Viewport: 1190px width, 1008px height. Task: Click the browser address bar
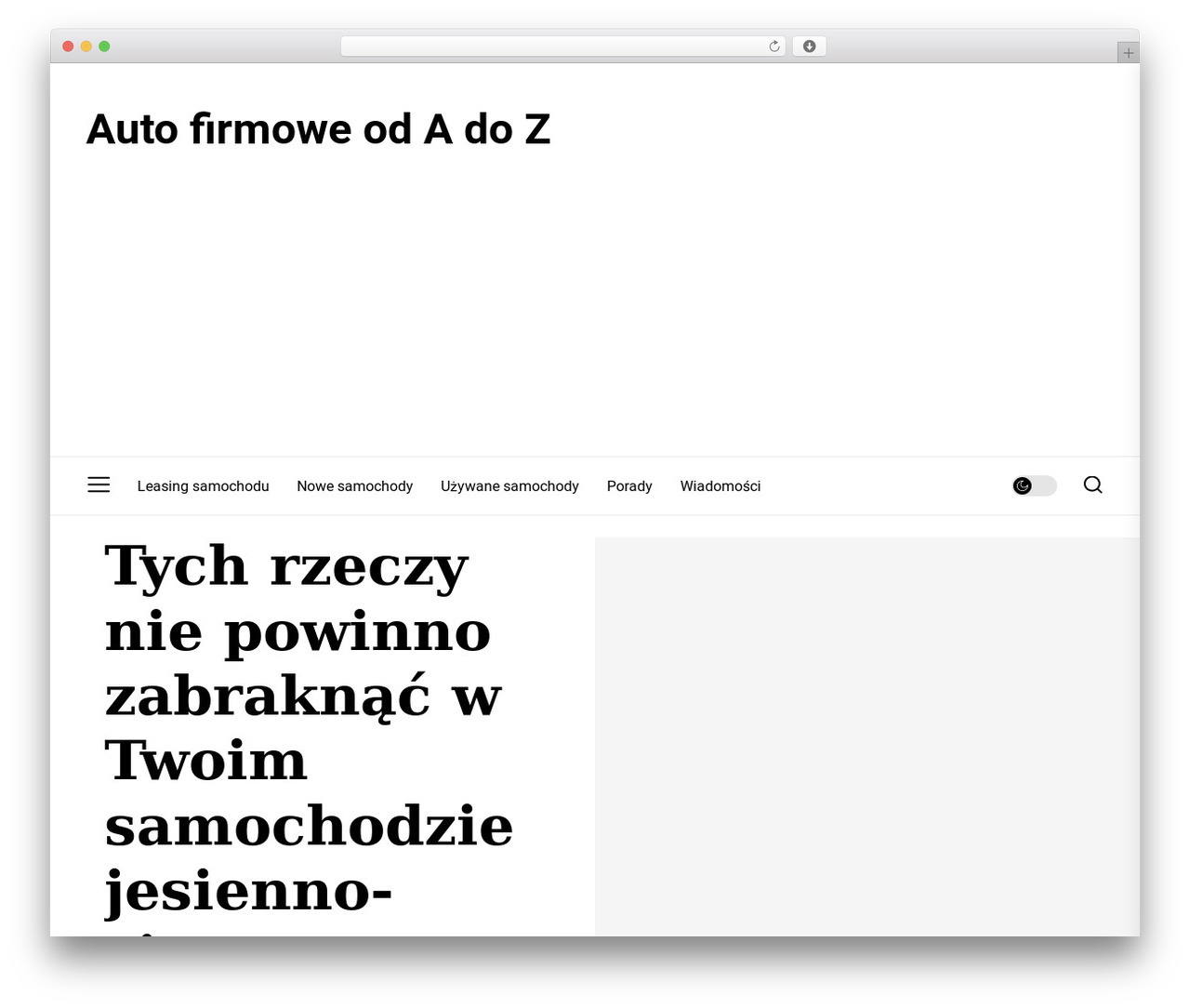pos(562,46)
